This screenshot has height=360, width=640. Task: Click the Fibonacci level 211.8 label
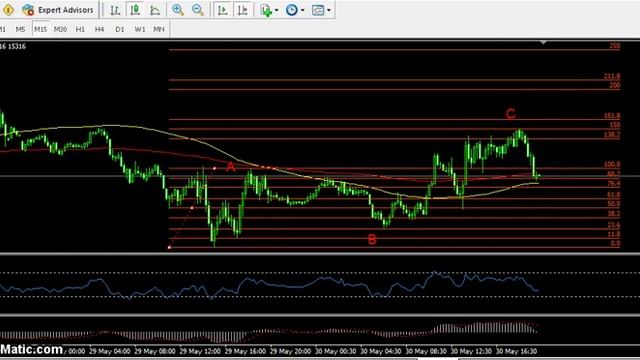click(x=612, y=76)
